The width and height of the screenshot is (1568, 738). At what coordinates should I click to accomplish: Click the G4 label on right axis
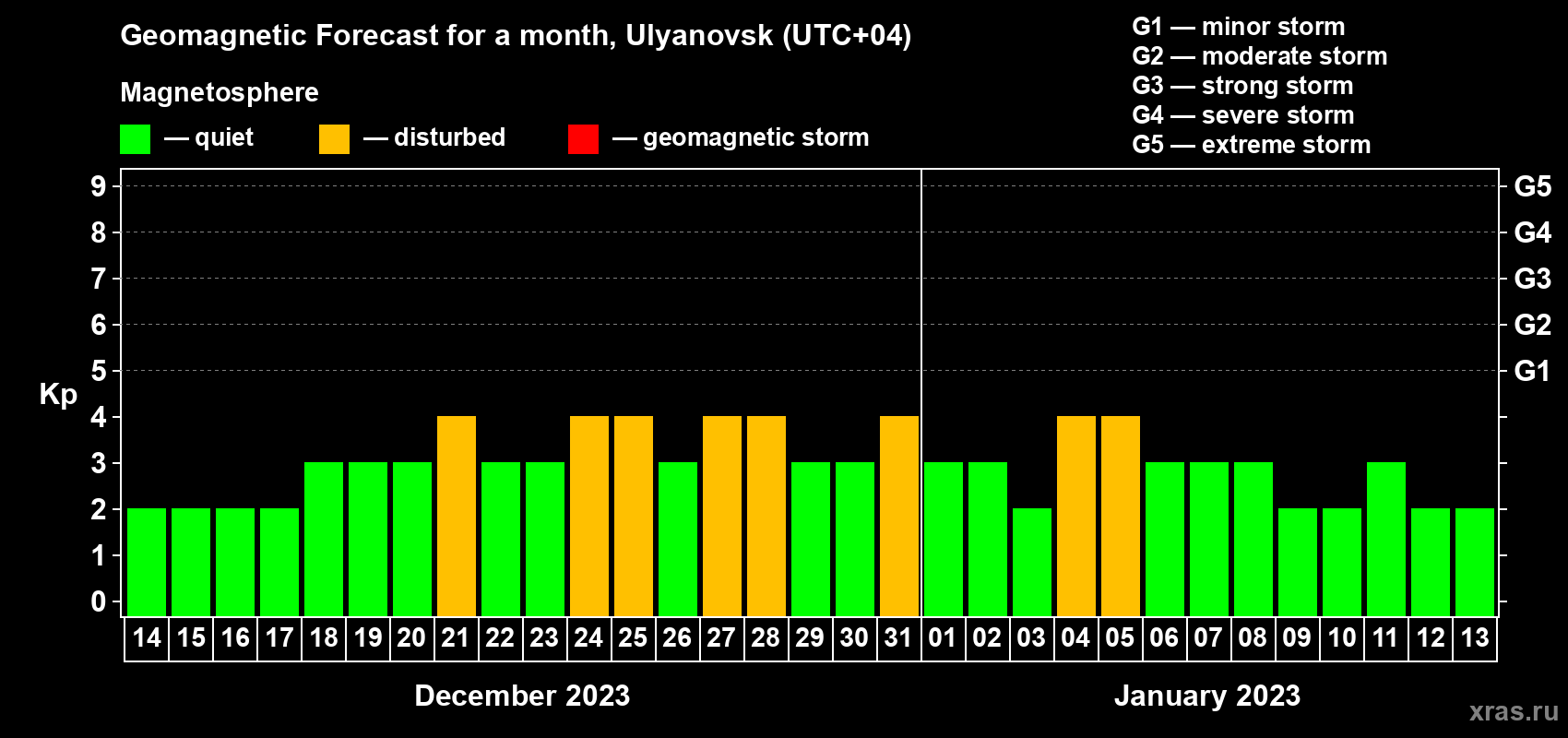(1533, 232)
